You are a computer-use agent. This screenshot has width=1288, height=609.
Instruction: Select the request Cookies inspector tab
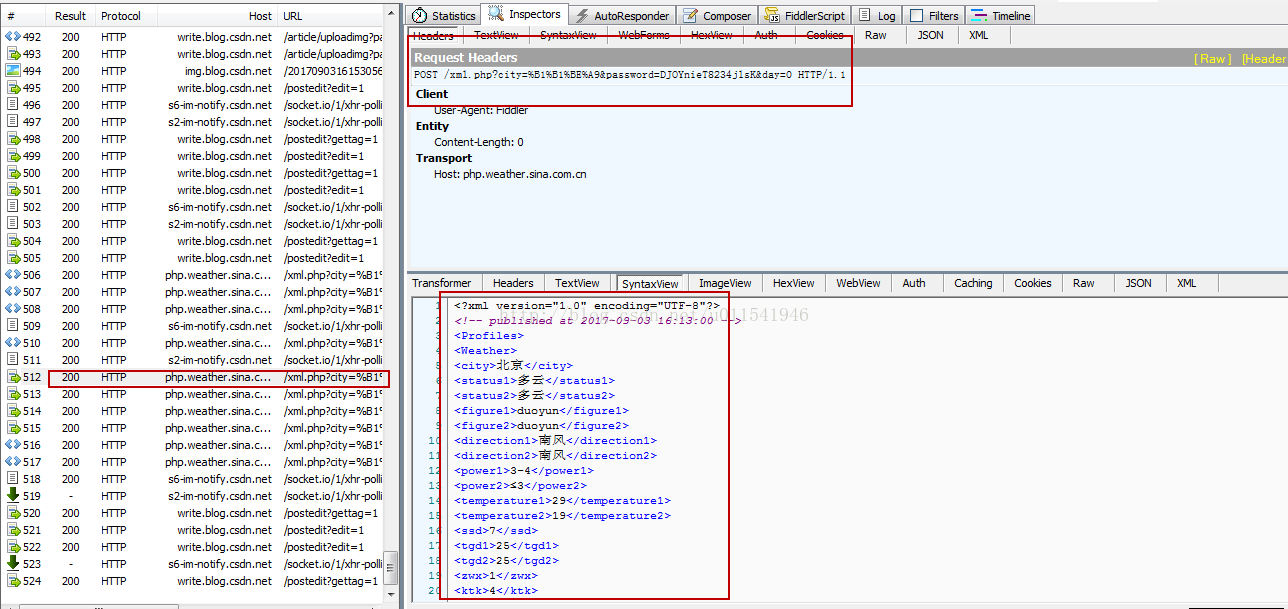825,35
